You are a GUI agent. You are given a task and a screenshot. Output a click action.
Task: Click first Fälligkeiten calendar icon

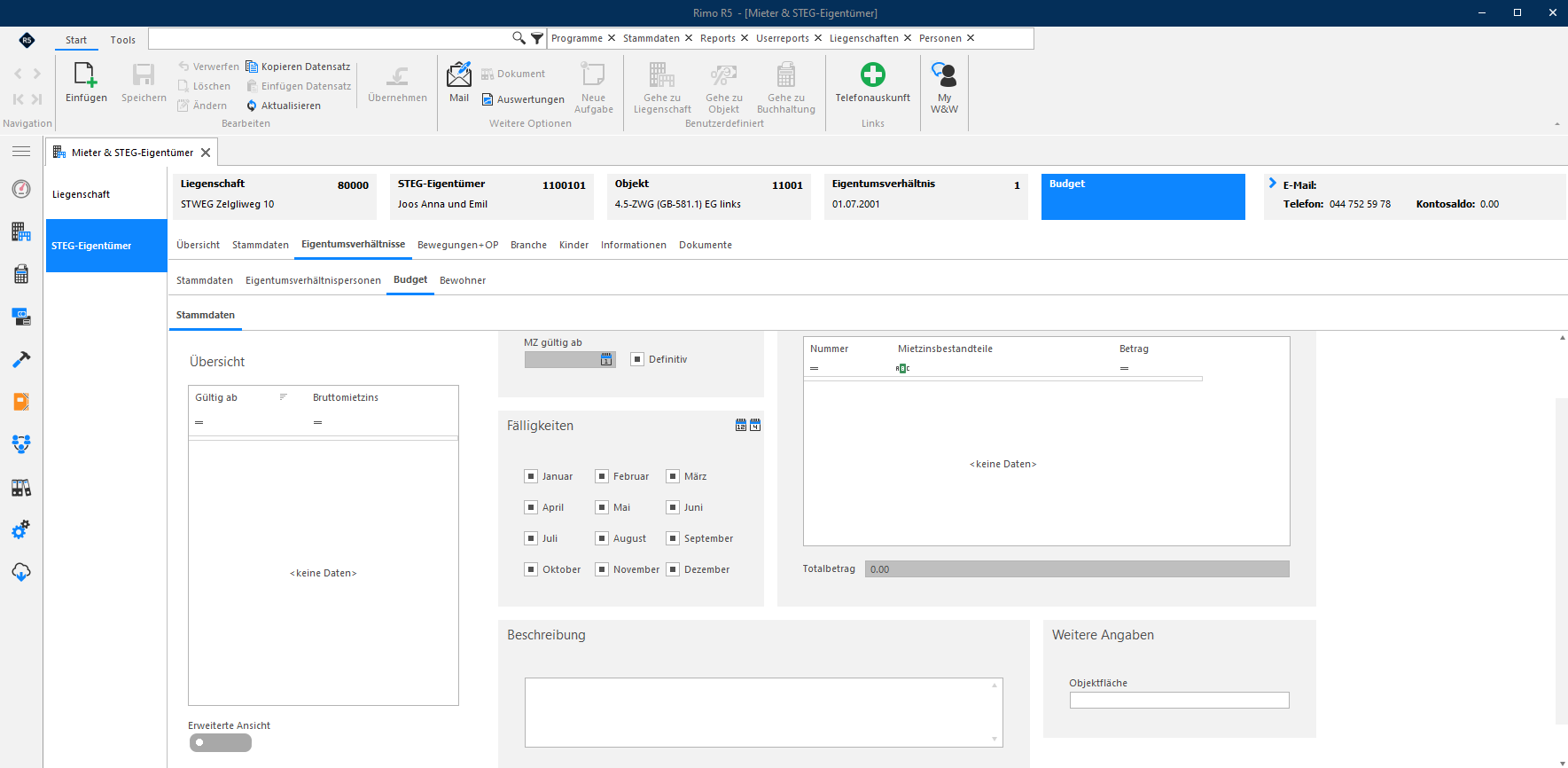(x=741, y=426)
